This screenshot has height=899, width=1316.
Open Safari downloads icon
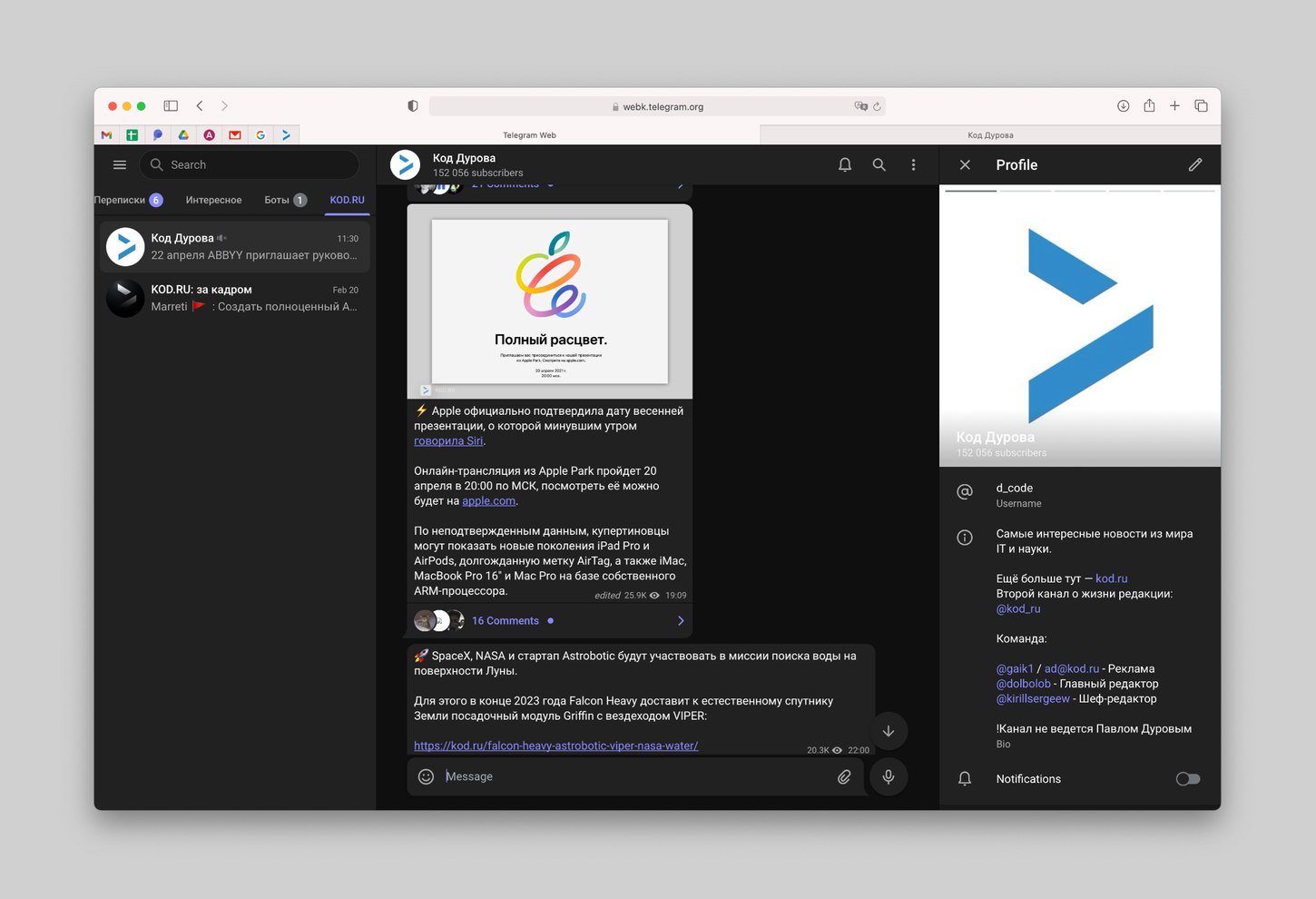point(1124,106)
